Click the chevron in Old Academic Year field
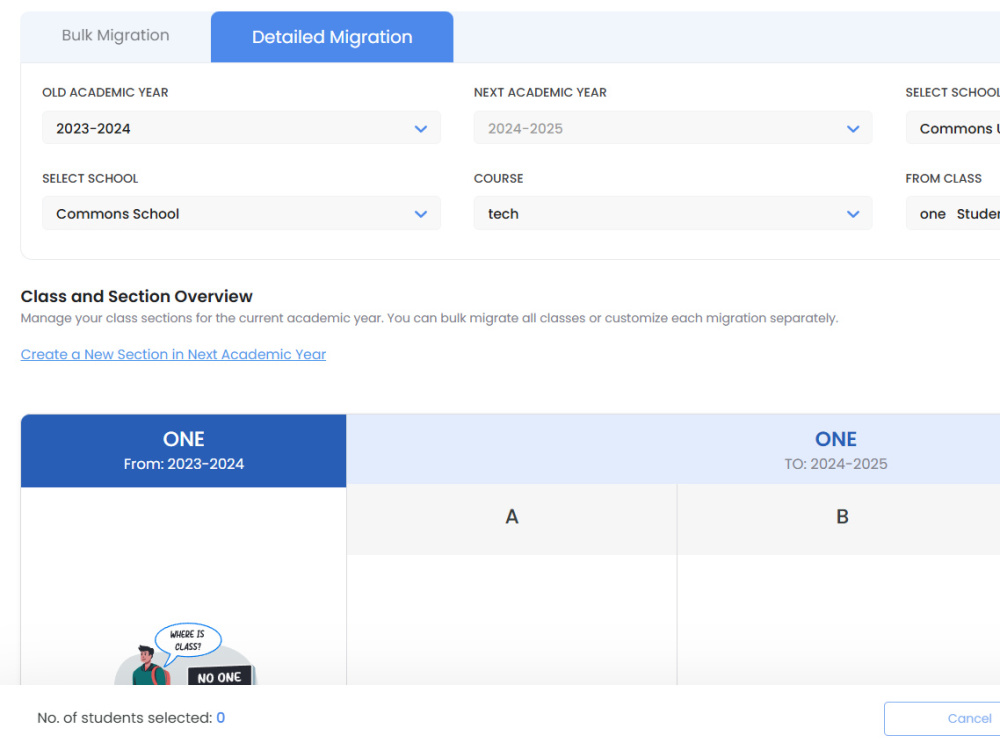This screenshot has height=750, width=1000. [x=420, y=129]
